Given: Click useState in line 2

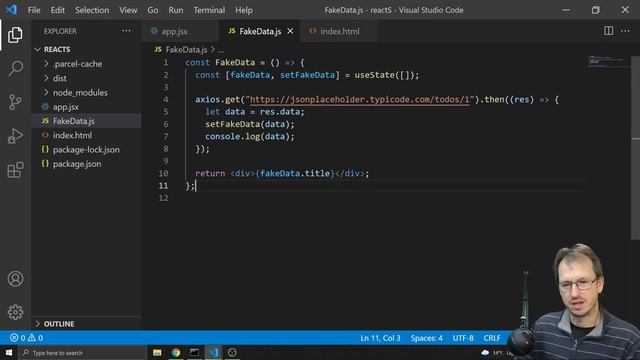Looking at the screenshot, I should [374, 75].
